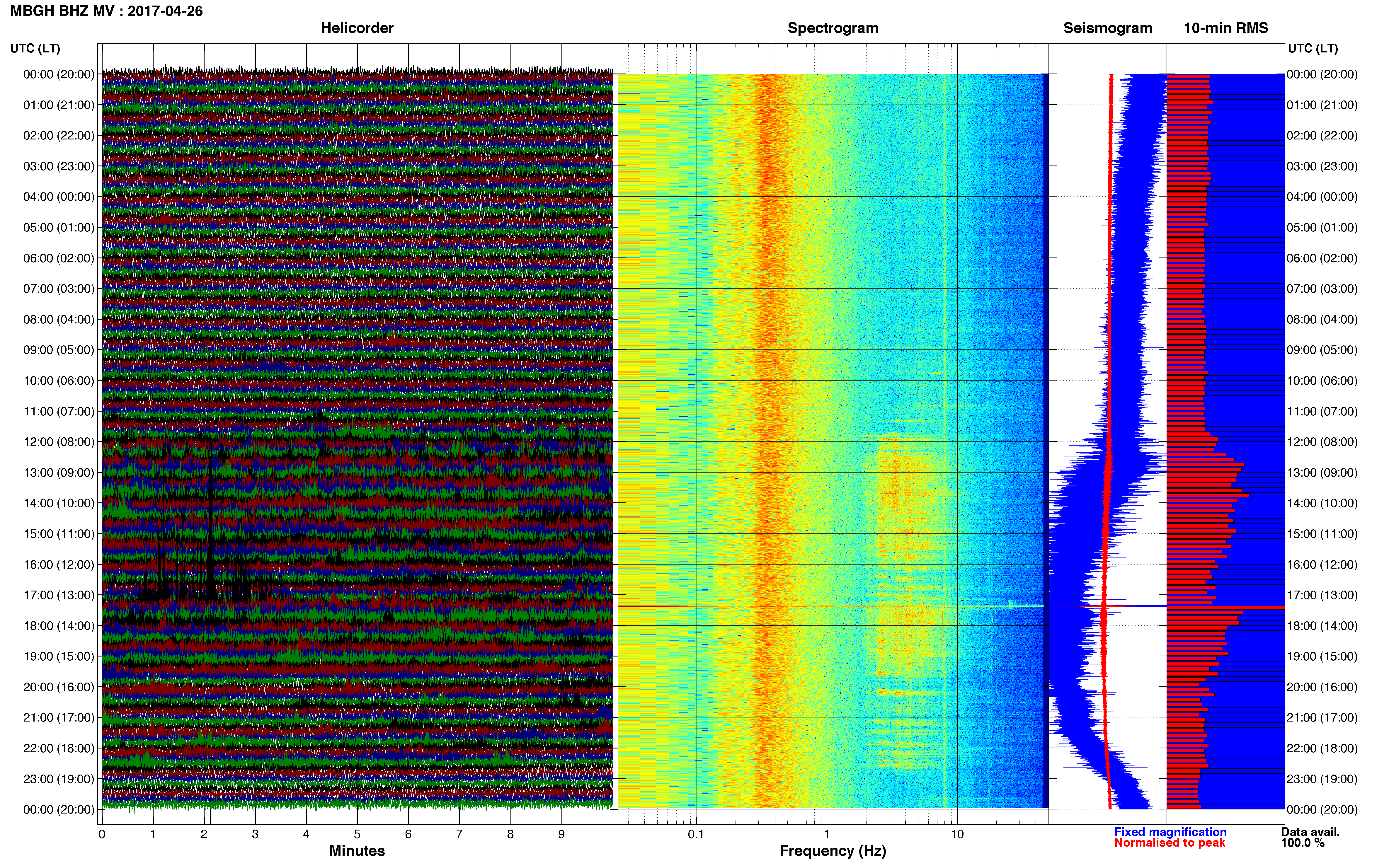Click the left '23:00 (19:00)' time label

tap(59, 779)
